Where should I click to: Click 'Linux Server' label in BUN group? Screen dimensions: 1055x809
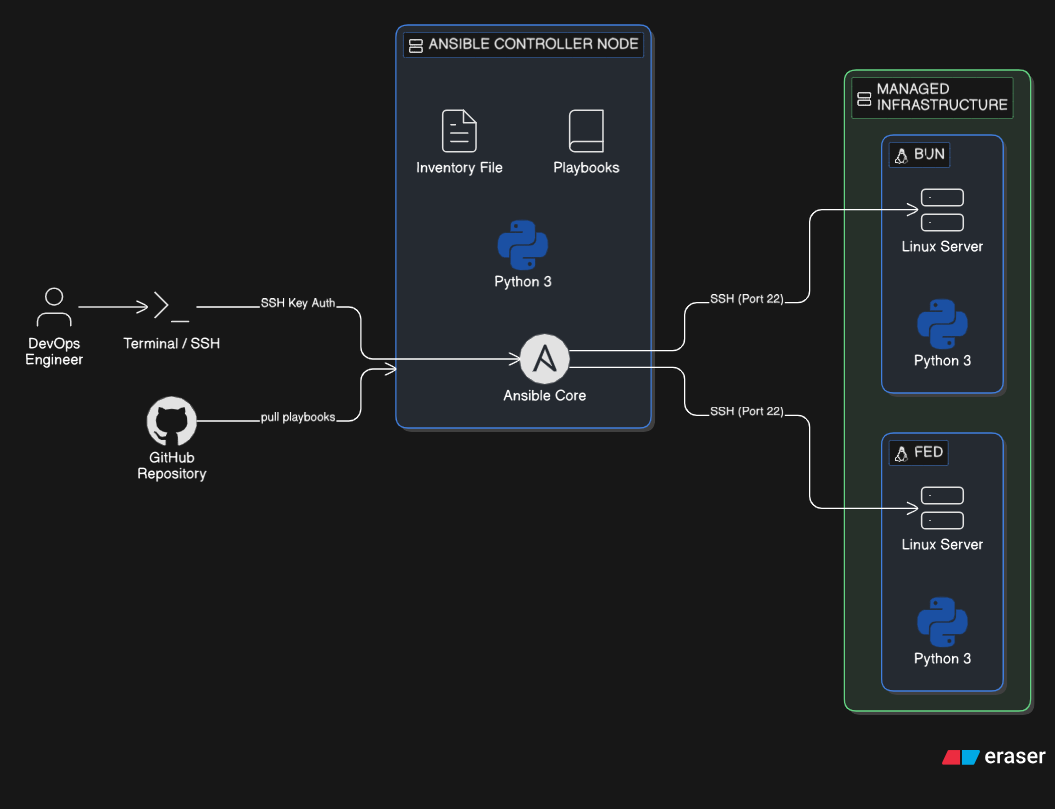[942, 246]
